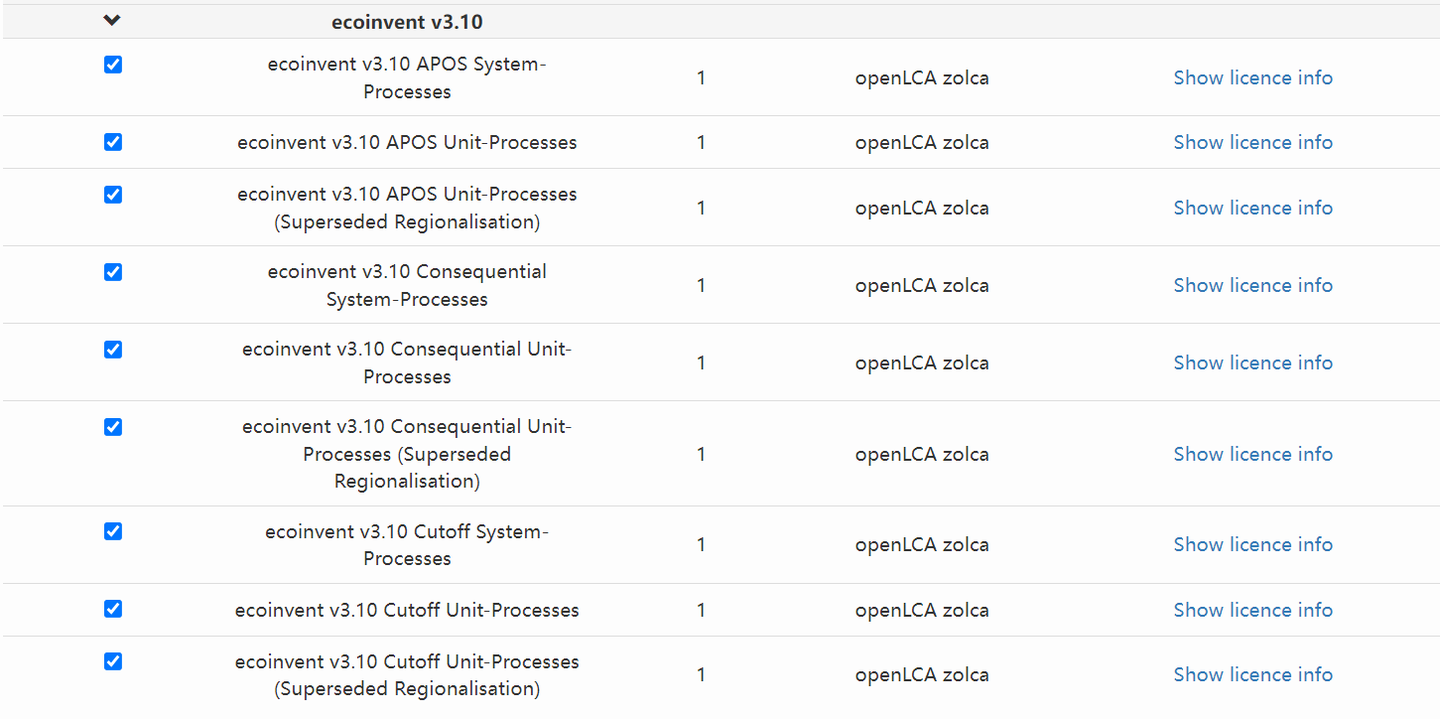Show licence info for Cutoff Unit-Processes

click(1252, 610)
